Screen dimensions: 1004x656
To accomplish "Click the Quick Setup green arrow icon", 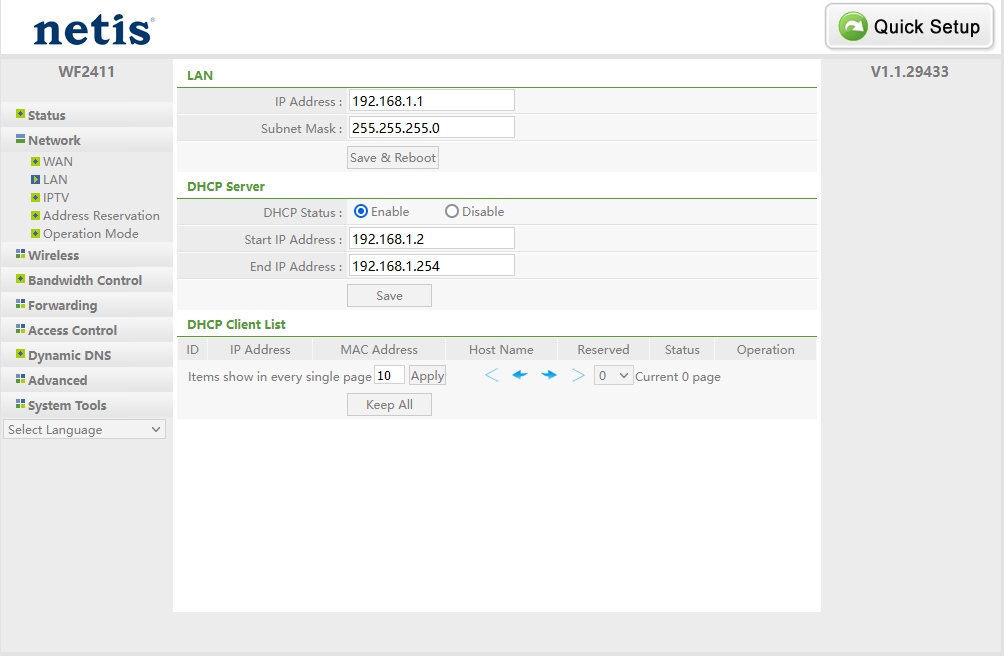I will [853, 27].
